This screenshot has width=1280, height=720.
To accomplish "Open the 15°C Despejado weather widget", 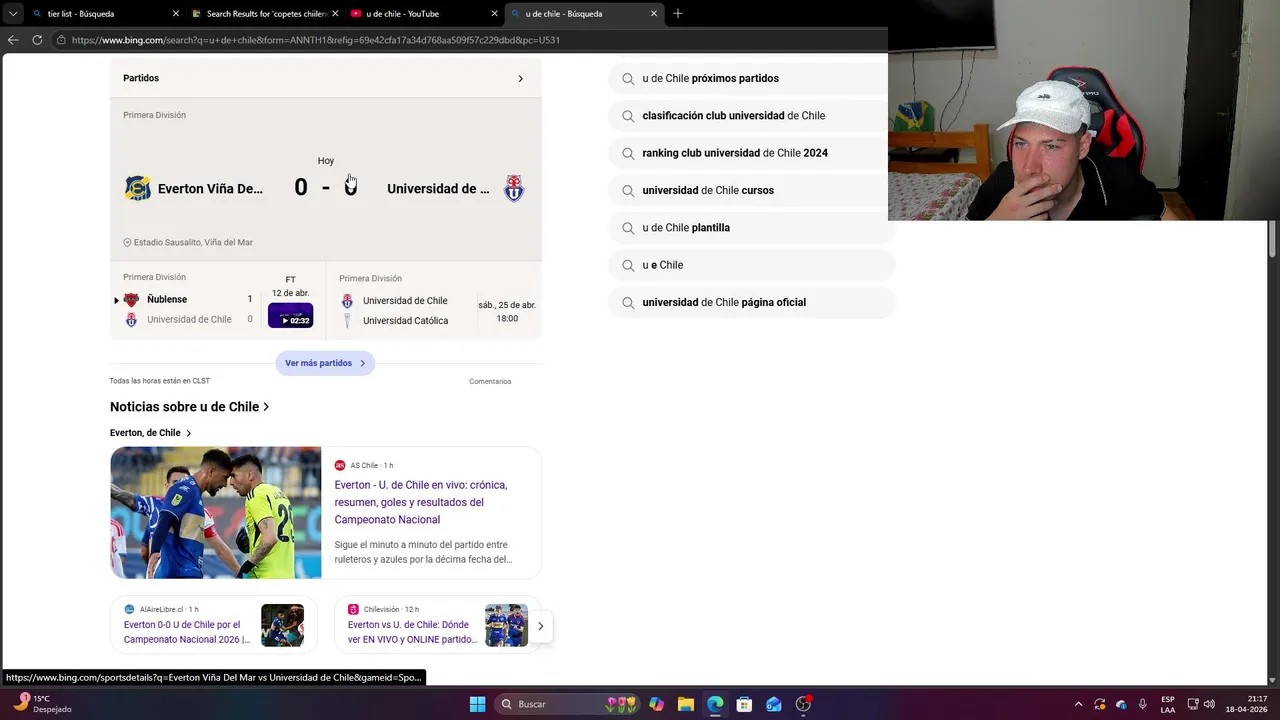I will click(42, 704).
